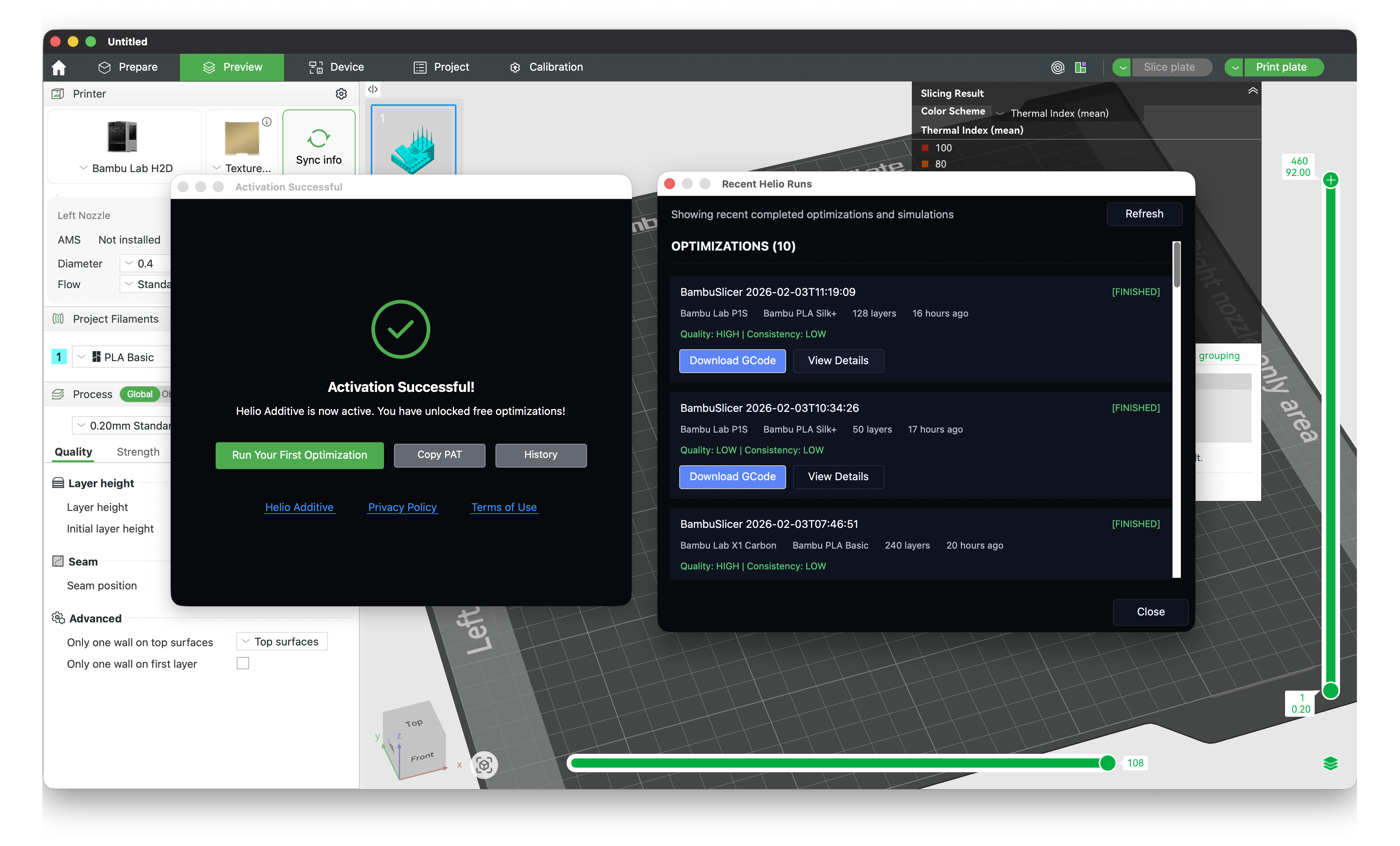Open the Helio Additive toolbar icon
This screenshot has height=846, width=1400.
1057,67
